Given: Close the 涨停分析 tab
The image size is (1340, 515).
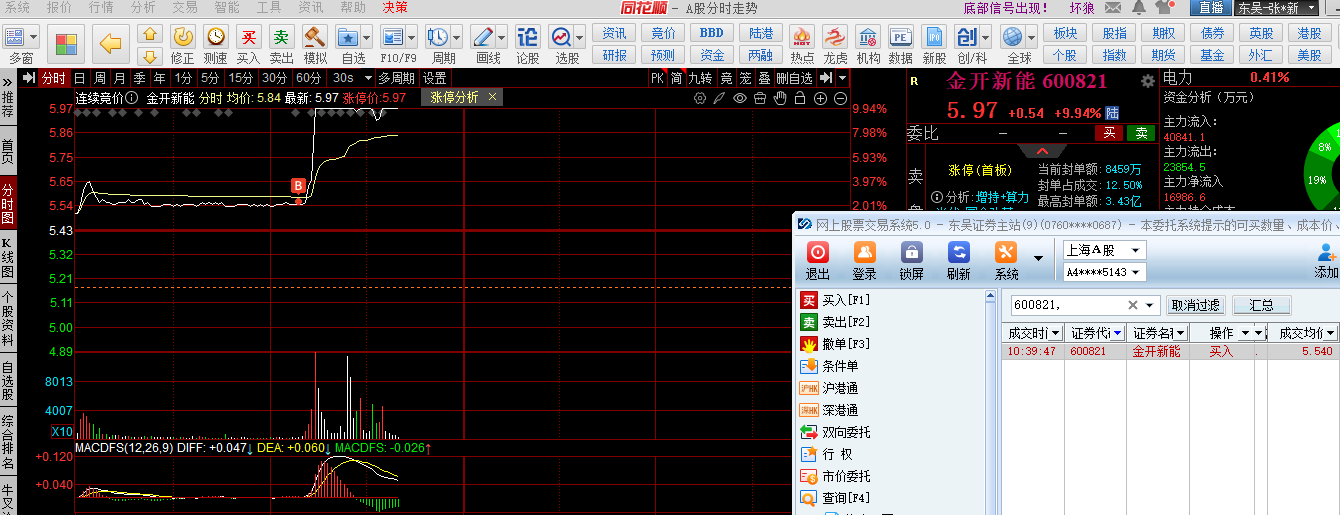Looking at the screenshot, I should point(492,97).
